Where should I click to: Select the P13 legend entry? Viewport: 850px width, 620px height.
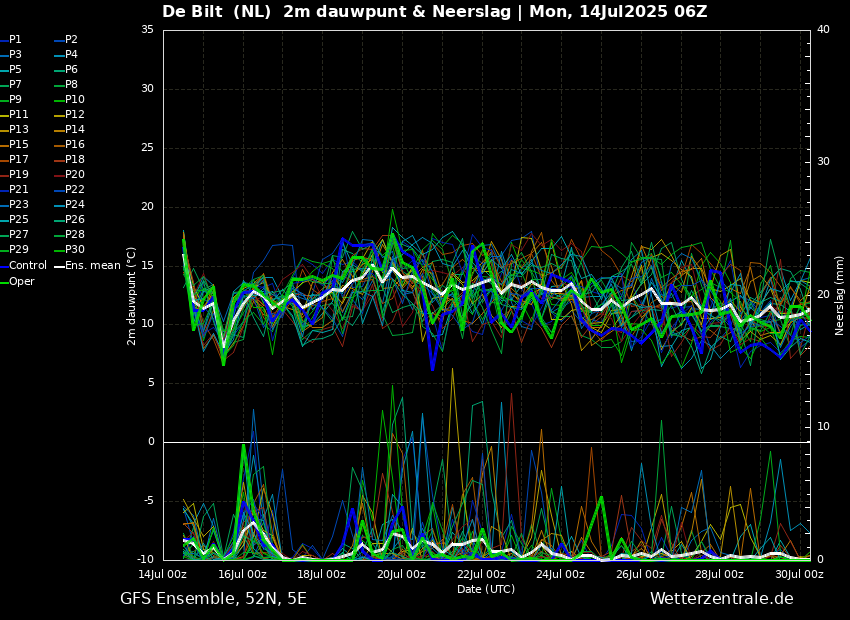pos(14,130)
